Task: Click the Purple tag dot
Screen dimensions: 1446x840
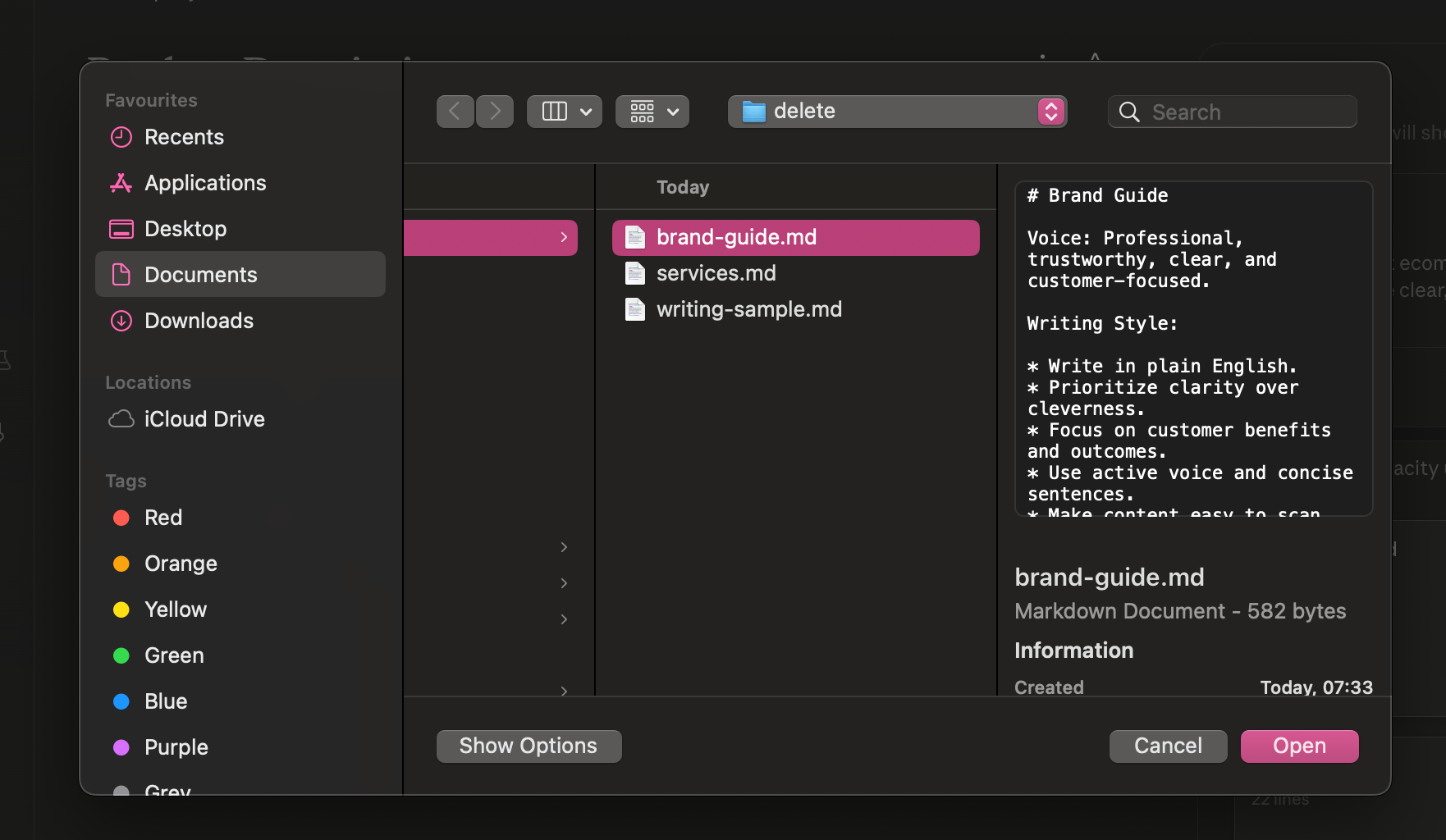Action: pyautogui.click(x=121, y=747)
